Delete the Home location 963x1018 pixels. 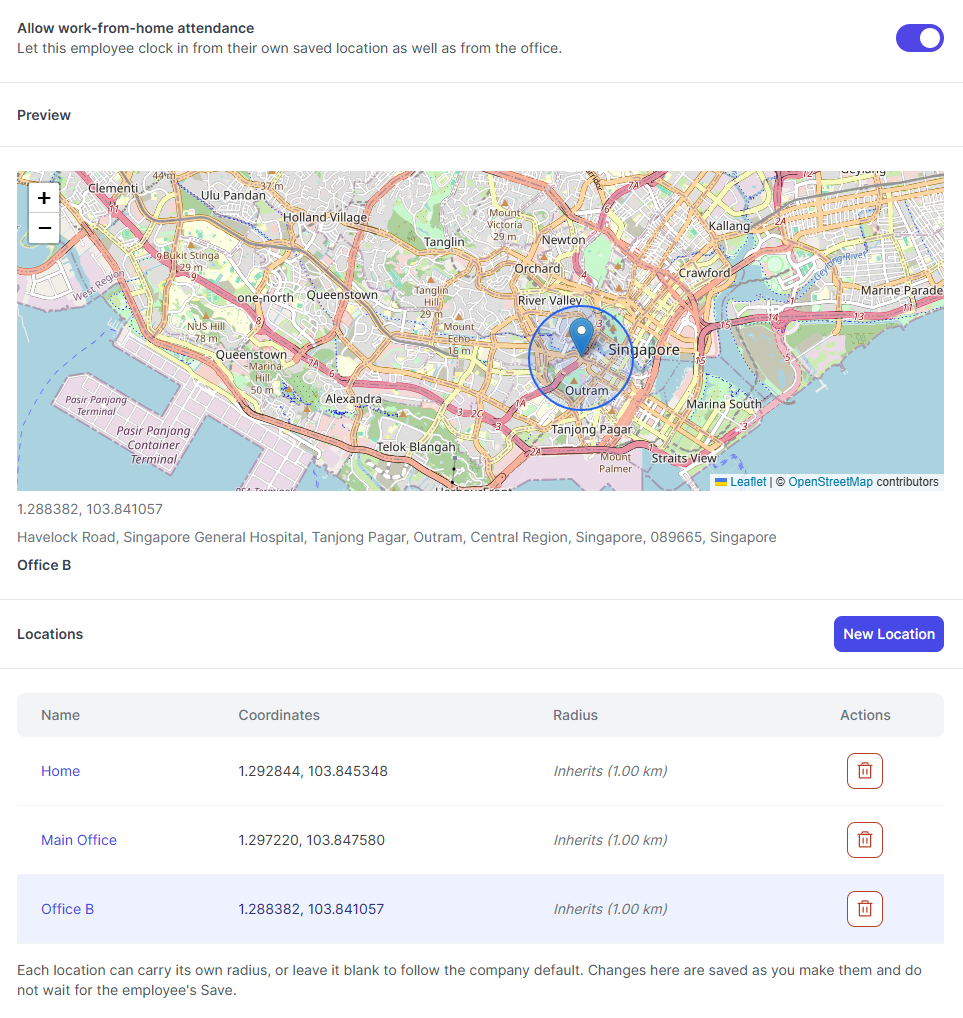pos(864,771)
